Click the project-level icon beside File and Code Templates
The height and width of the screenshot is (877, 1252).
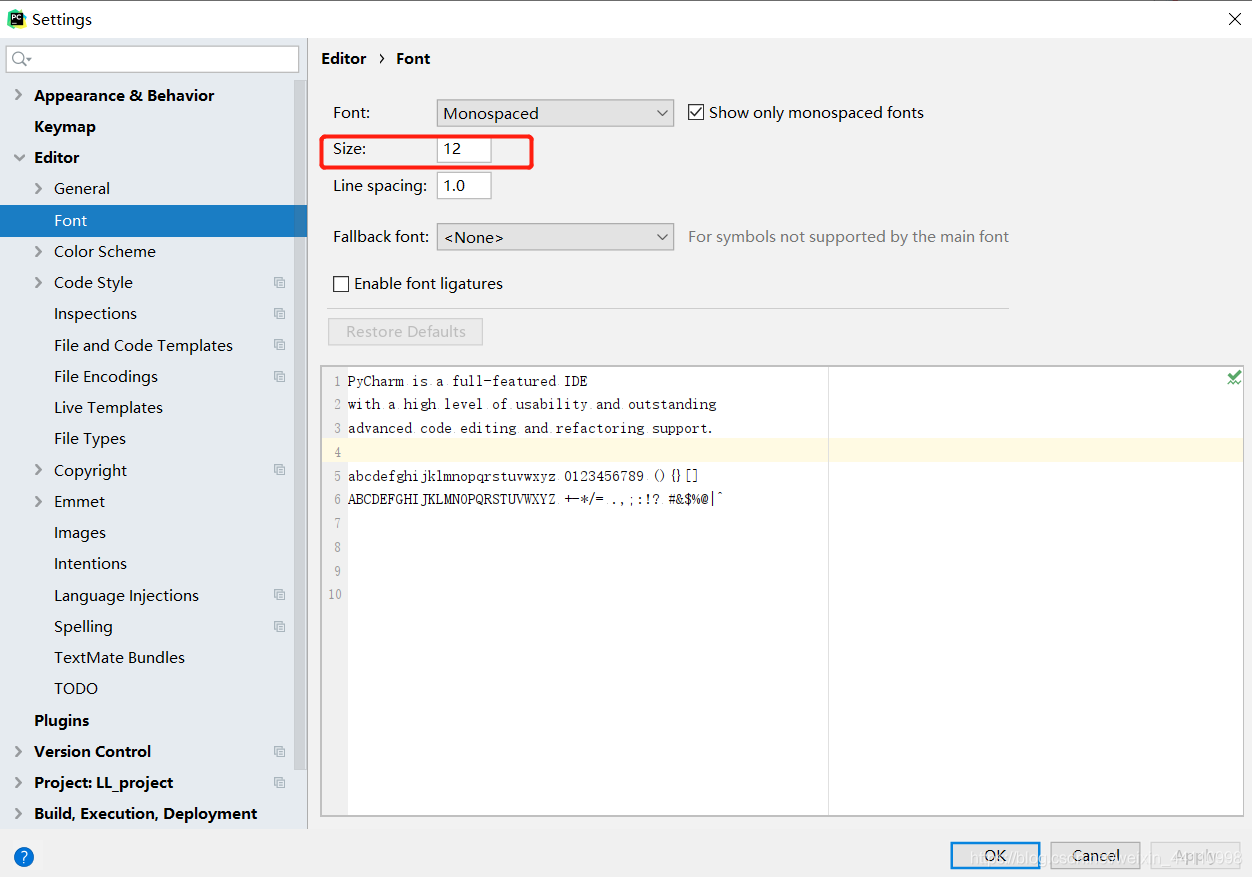click(x=279, y=345)
